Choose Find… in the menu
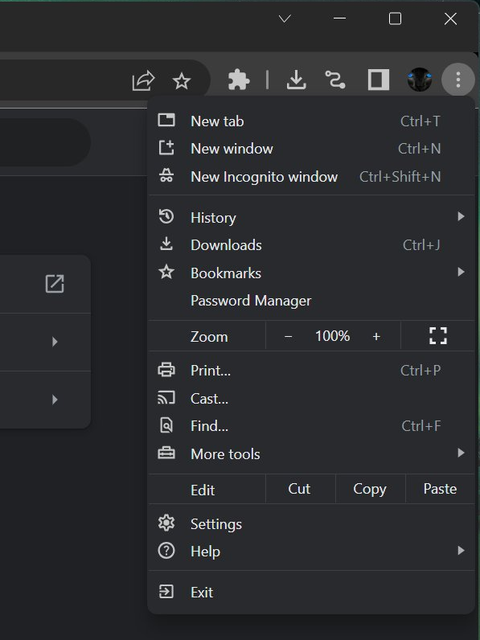 [x=311, y=426]
